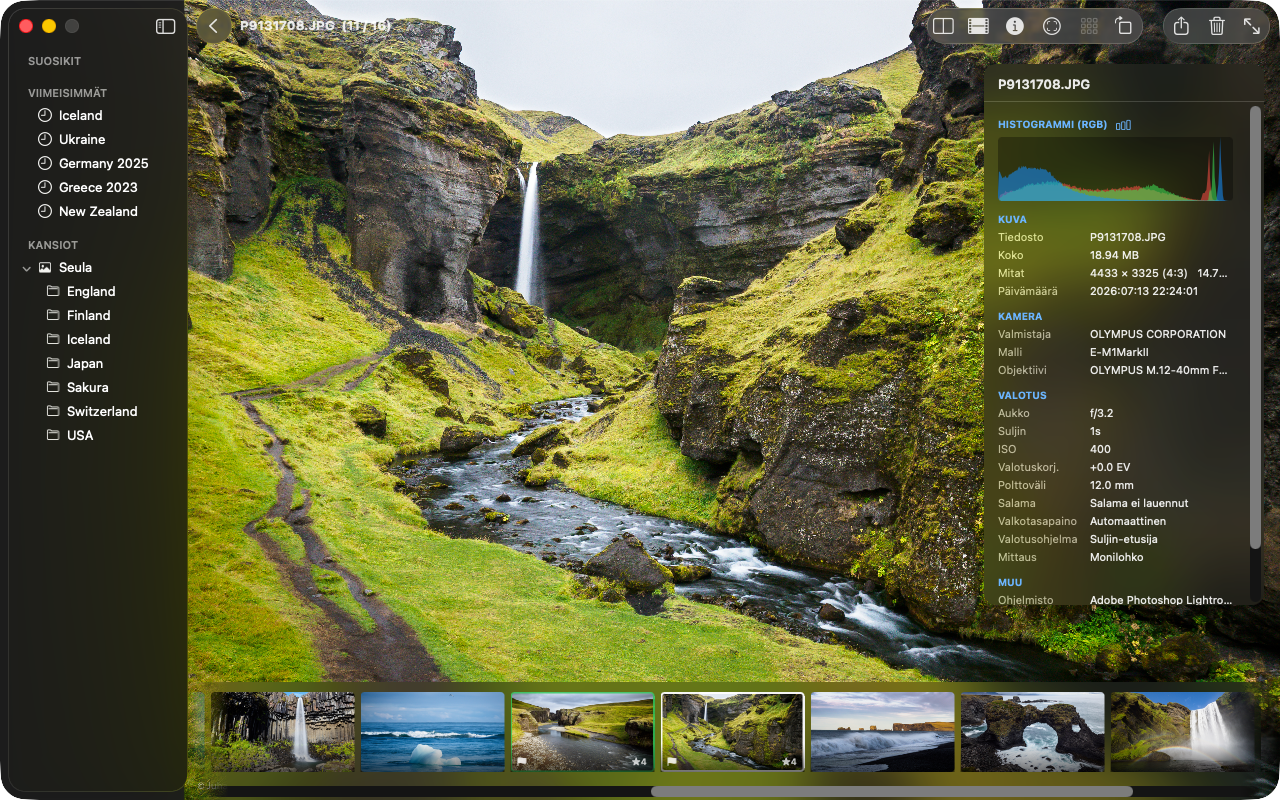Select the rainbow waterfall thumbnail

point(1183,732)
